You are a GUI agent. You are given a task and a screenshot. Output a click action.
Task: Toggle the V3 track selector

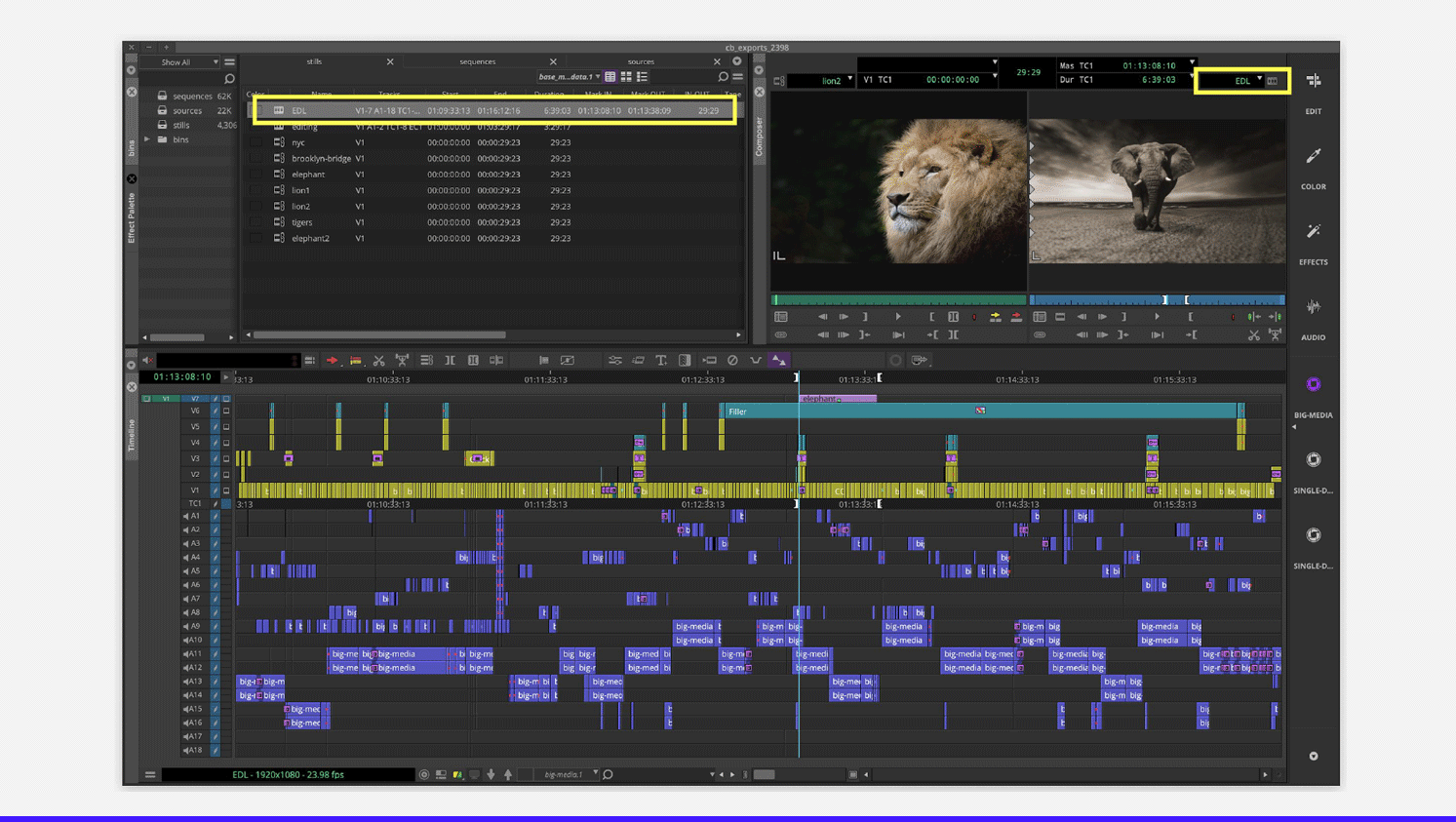[x=195, y=458]
